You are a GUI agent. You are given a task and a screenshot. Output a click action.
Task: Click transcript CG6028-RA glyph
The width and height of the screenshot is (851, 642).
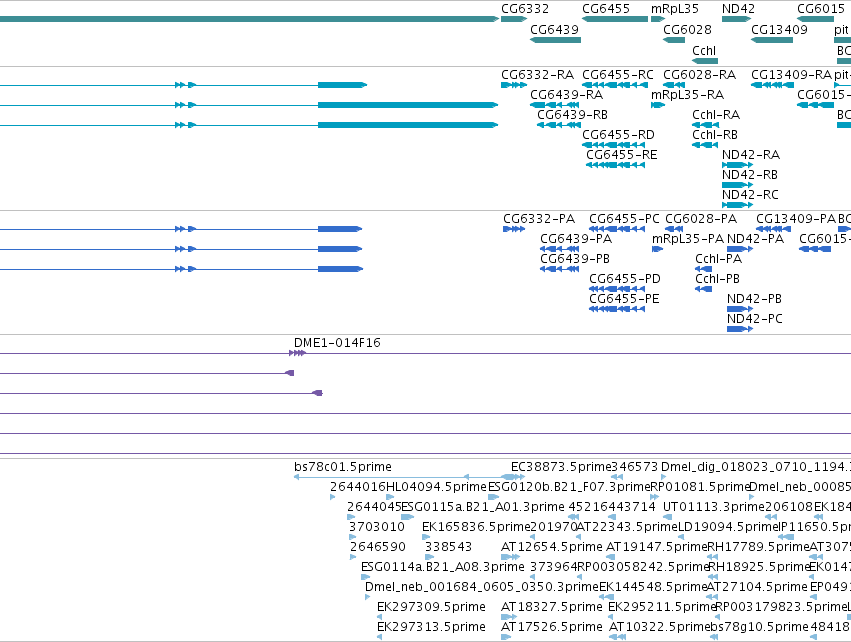(x=674, y=85)
